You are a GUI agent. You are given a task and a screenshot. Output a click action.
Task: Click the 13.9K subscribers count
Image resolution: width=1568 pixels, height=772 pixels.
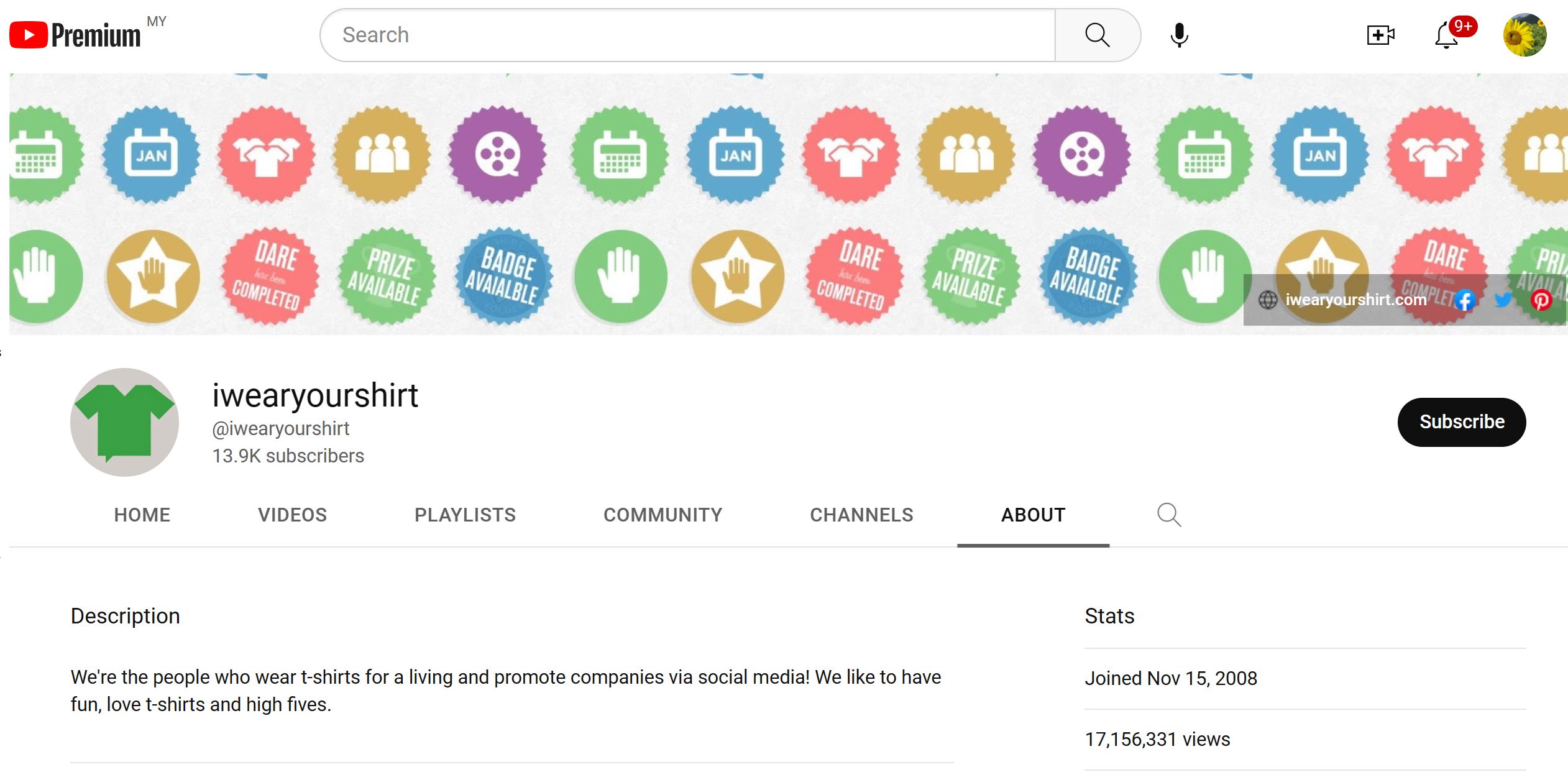288,456
